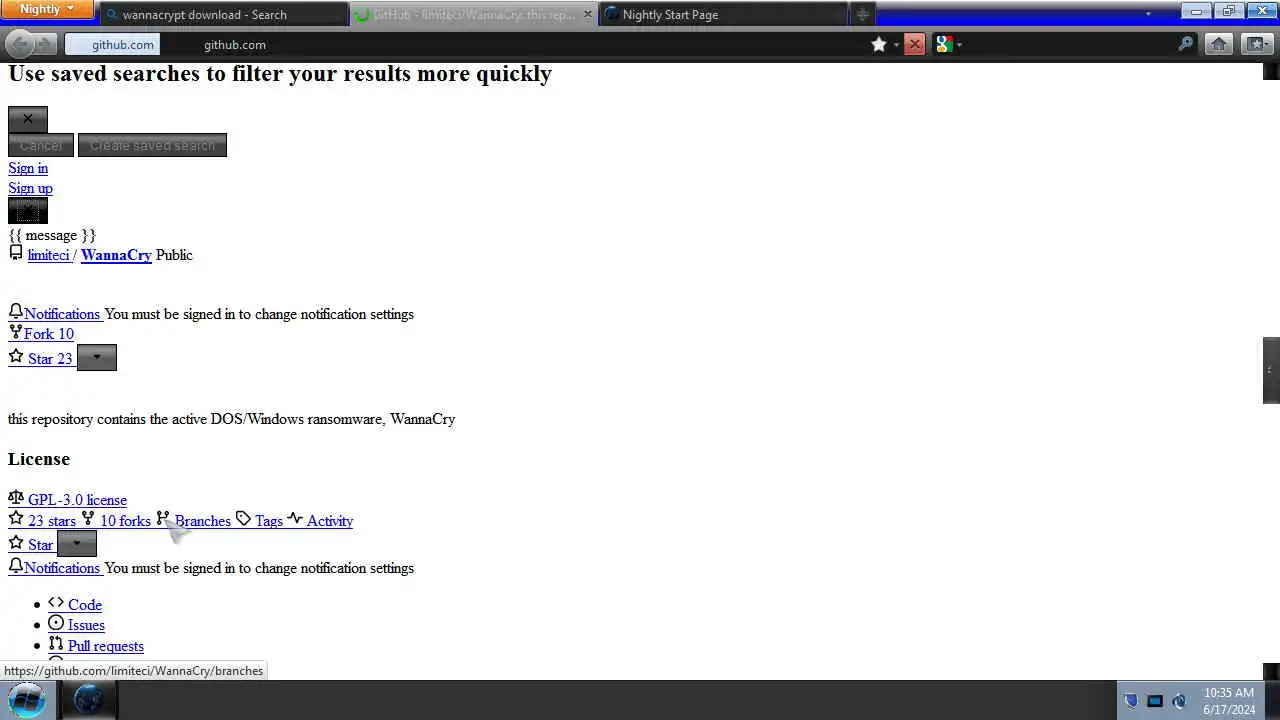Click the Fork 10 link
The width and height of the screenshot is (1280, 720).
pyautogui.click(x=49, y=334)
